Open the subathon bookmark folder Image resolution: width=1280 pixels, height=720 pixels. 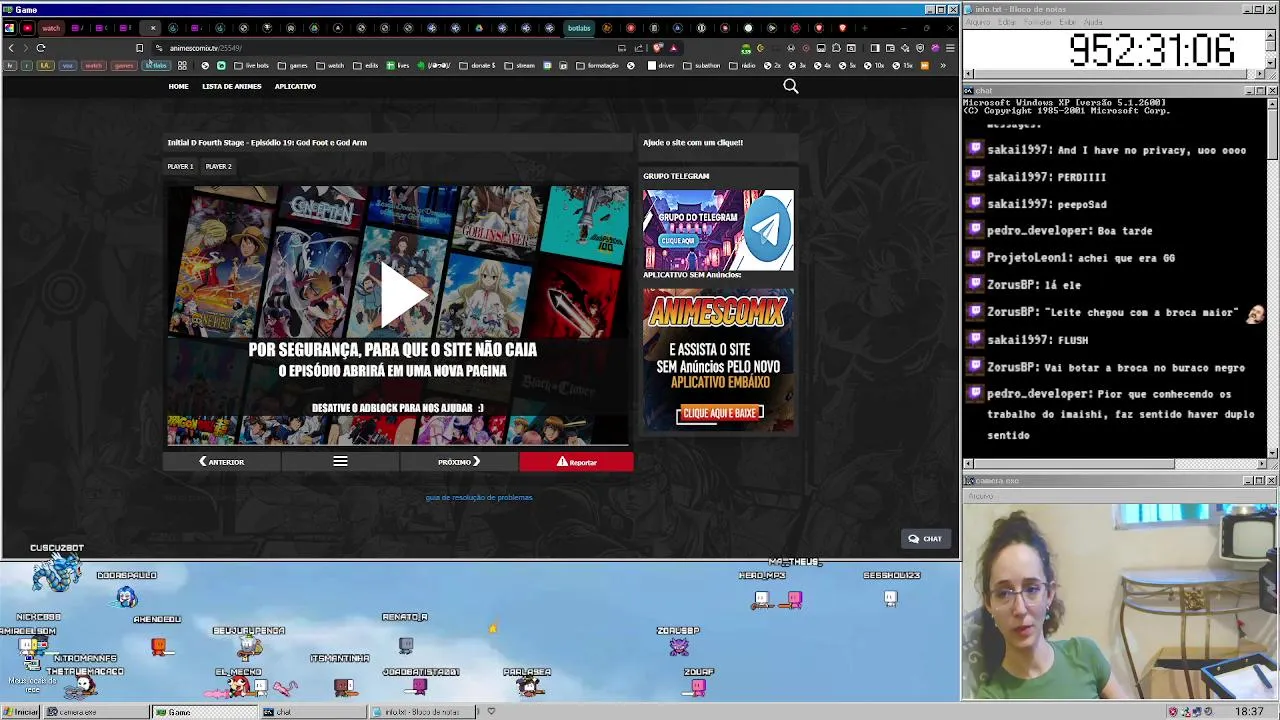(x=701, y=66)
